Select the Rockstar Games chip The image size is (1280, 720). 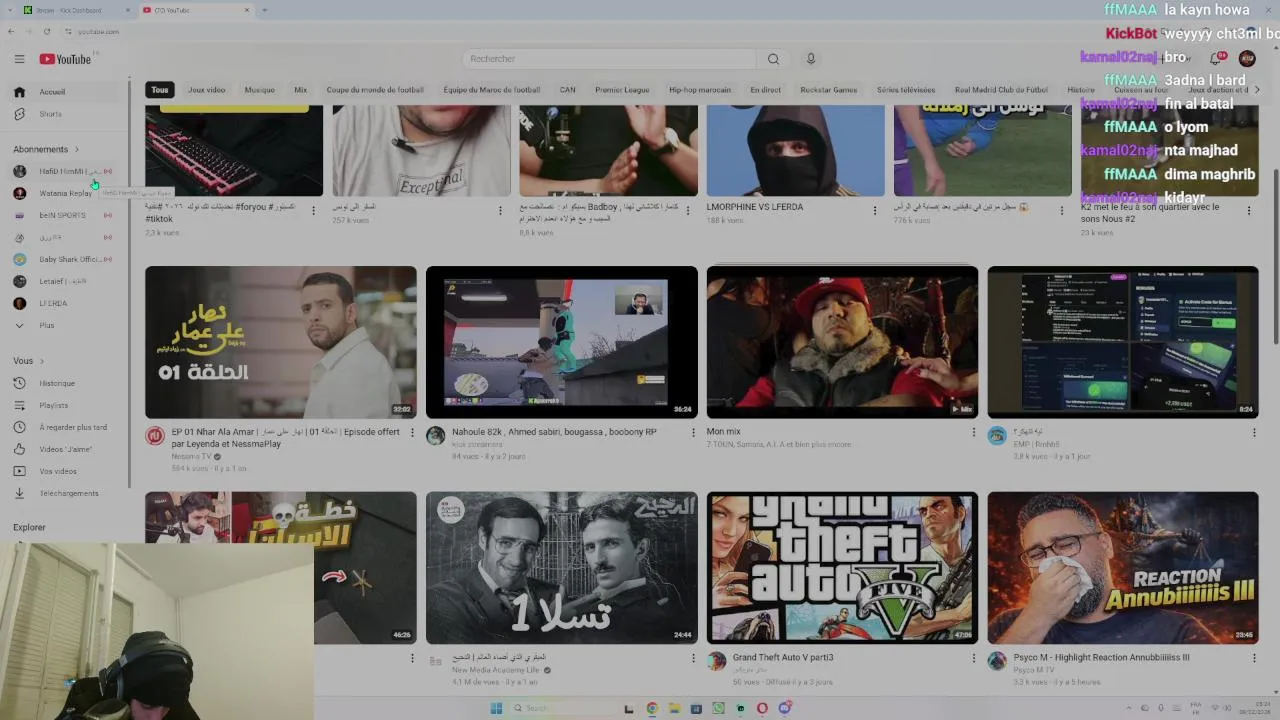point(829,90)
